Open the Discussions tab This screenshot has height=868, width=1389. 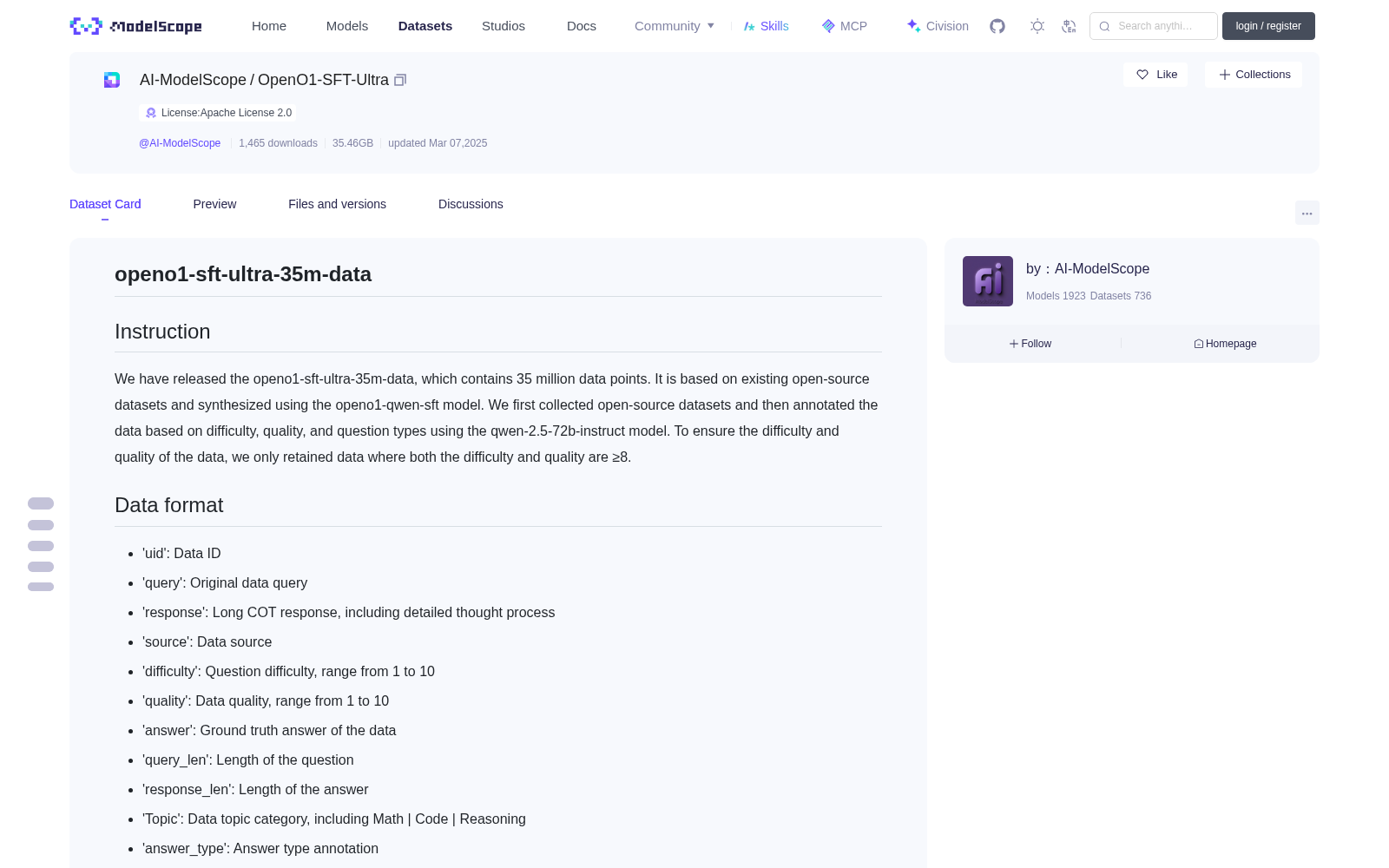click(x=471, y=204)
